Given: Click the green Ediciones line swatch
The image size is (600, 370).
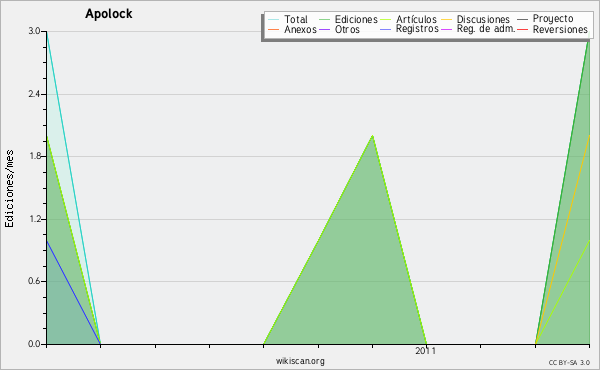Looking at the screenshot, I should click(324, 20).
